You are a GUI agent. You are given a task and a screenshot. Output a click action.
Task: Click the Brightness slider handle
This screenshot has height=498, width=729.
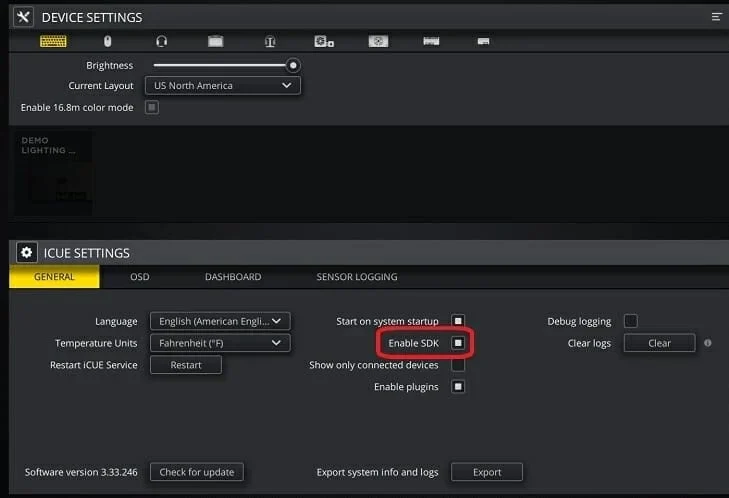pos(293,66)
